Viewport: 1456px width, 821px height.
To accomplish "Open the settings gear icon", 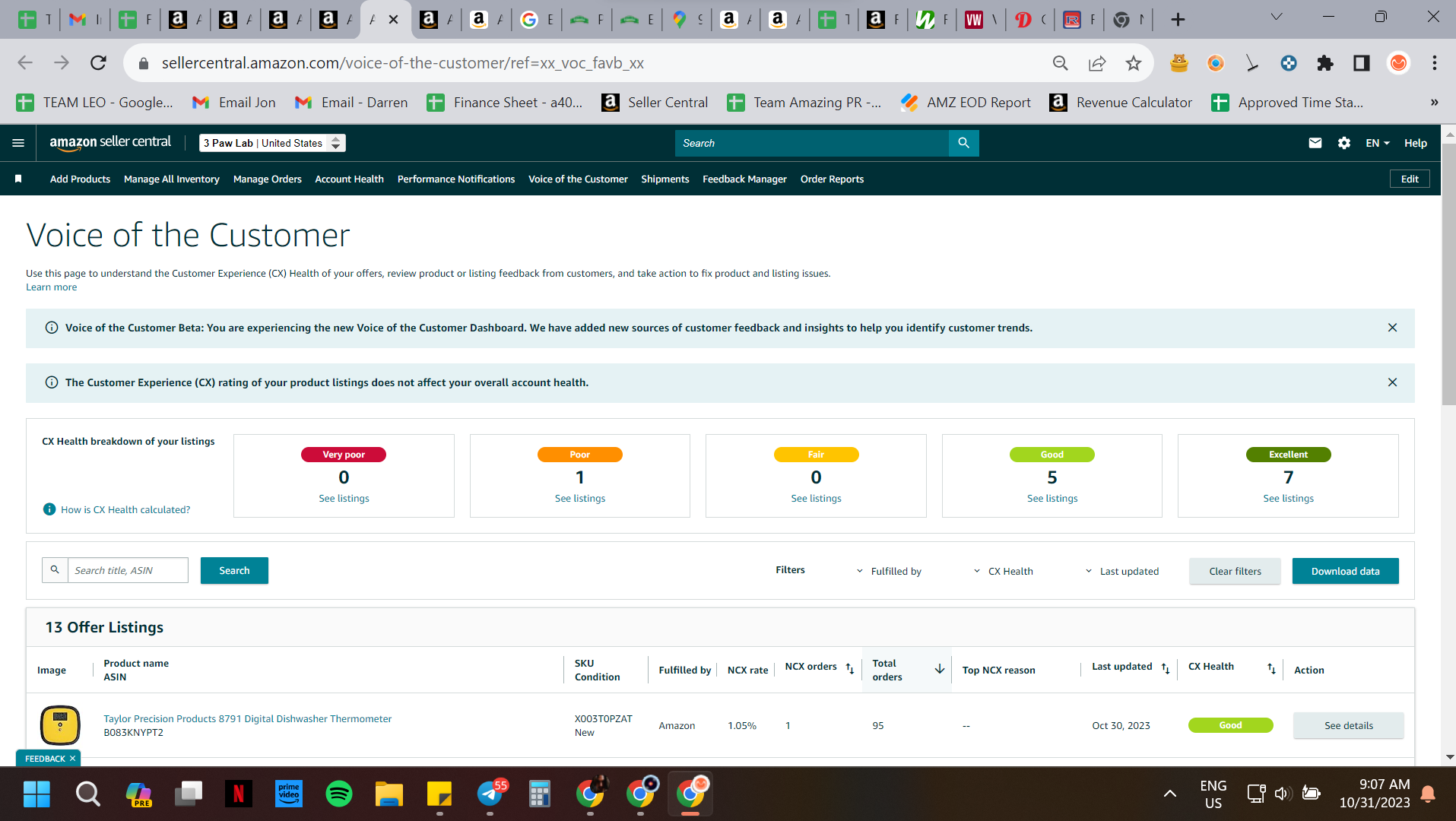I will (x=1343, y=143).
